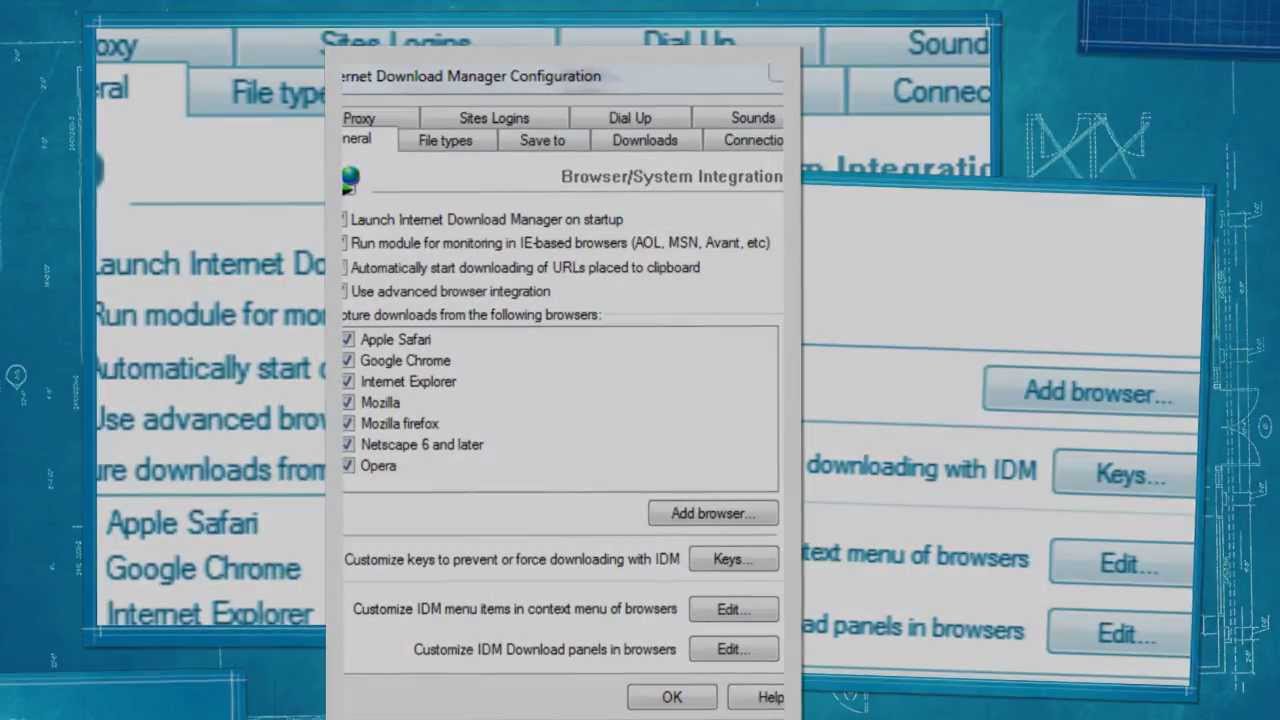1280x720 pixels.
Task: Uncheck Apple Safari in the center dialog's browser list
Action: pos(348,339)
